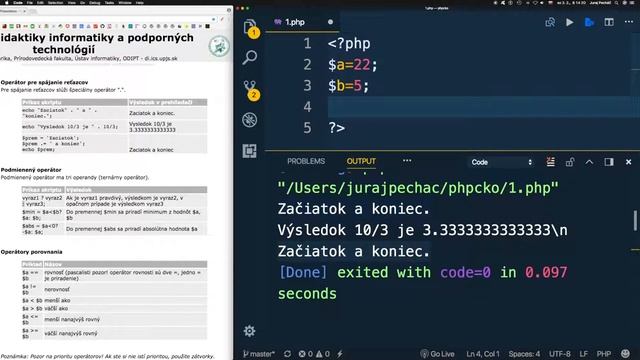
Task: Click the blue preview icon in editor toolbar
Action: [589, 22]
